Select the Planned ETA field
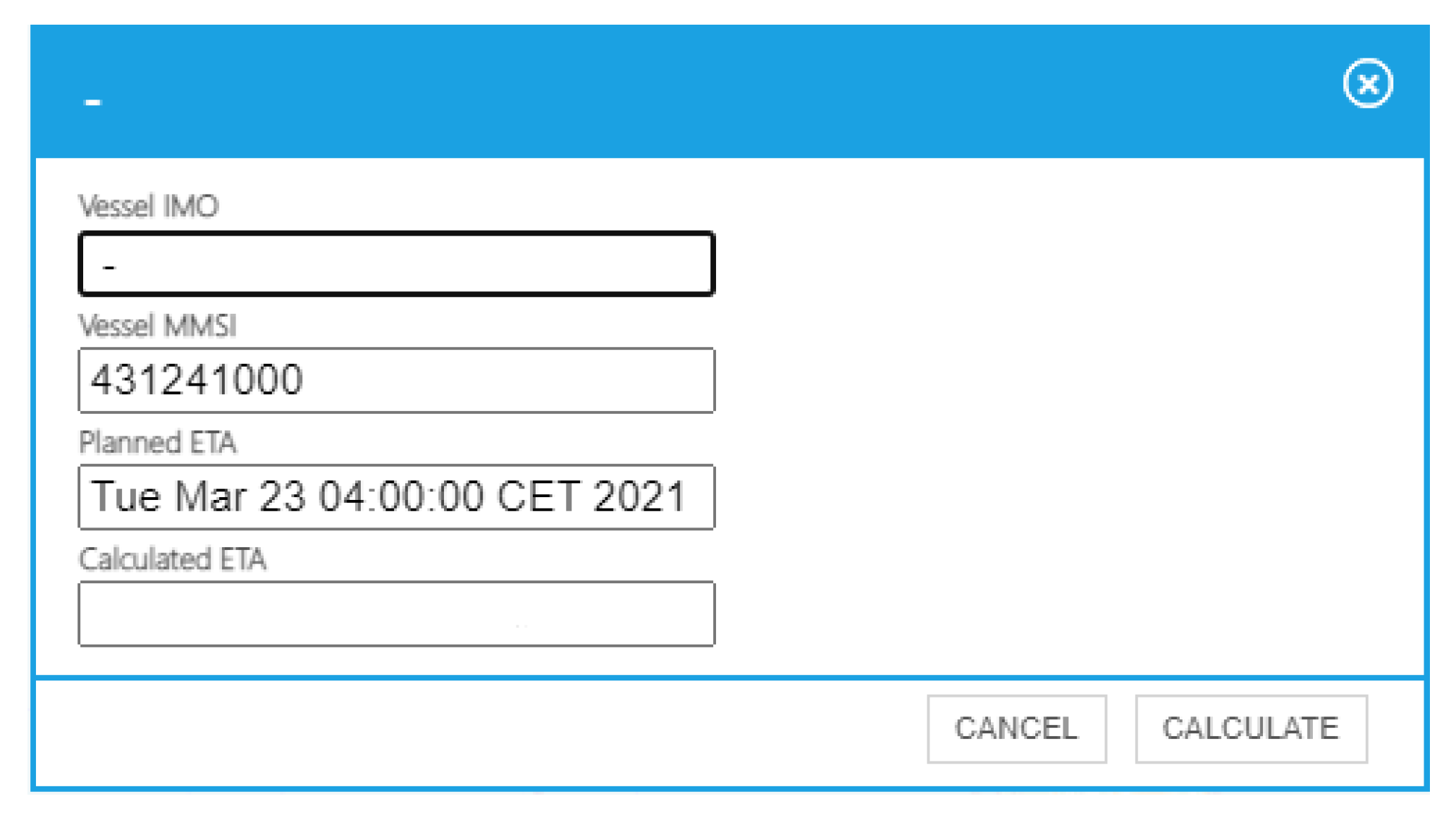 click(396, 496)
